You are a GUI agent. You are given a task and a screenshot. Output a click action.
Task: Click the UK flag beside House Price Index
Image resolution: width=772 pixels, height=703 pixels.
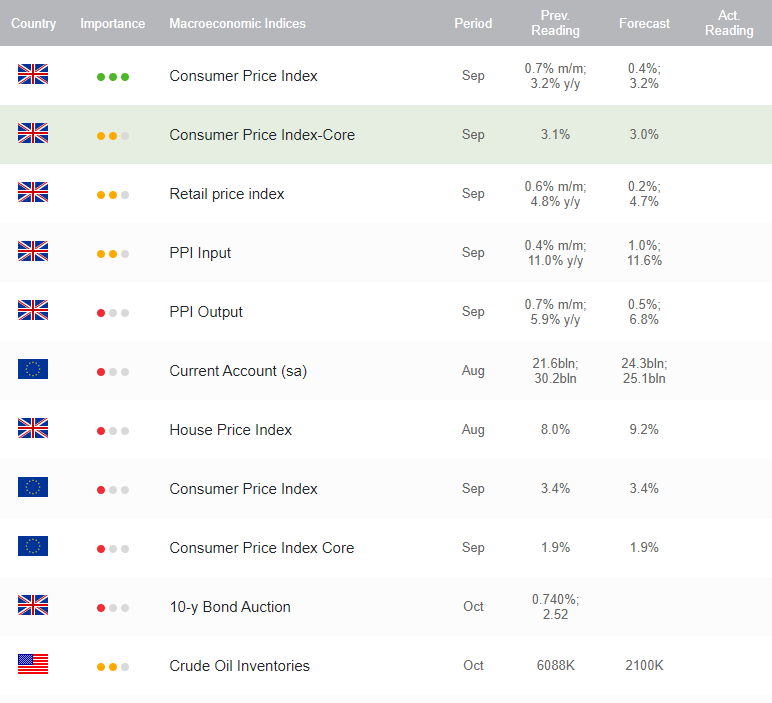(33, 428)
